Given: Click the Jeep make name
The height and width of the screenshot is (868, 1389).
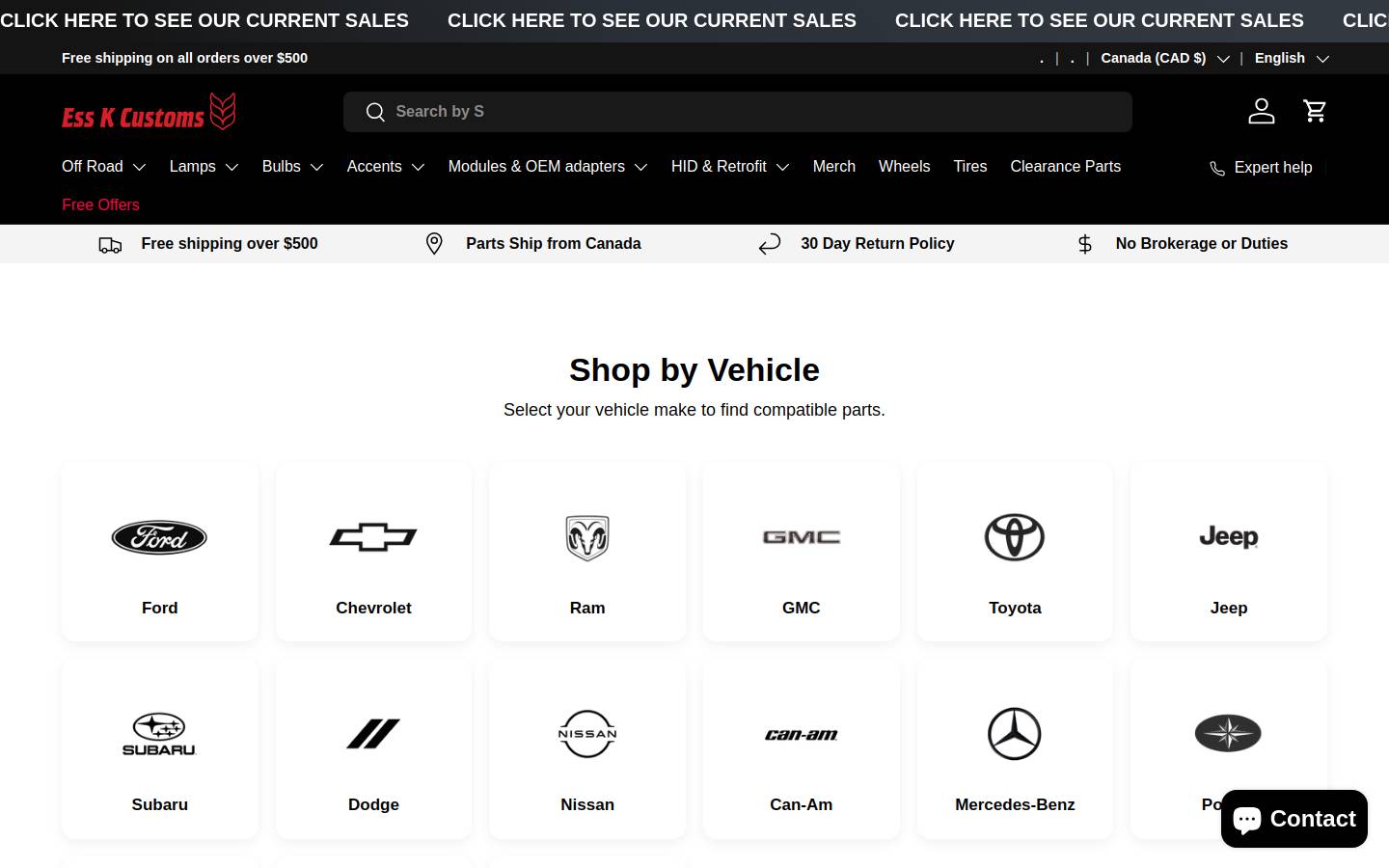Looking at the screenshot, I should pos(1229,608).
